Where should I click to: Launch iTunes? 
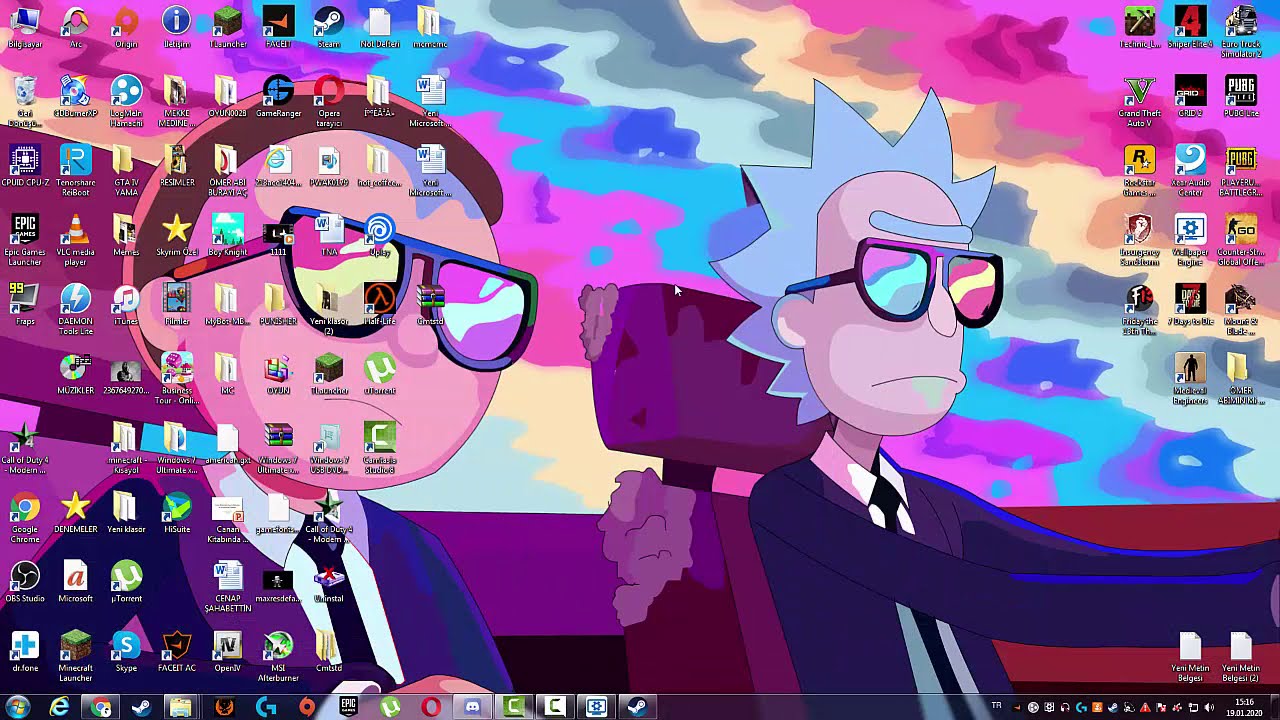126,305
